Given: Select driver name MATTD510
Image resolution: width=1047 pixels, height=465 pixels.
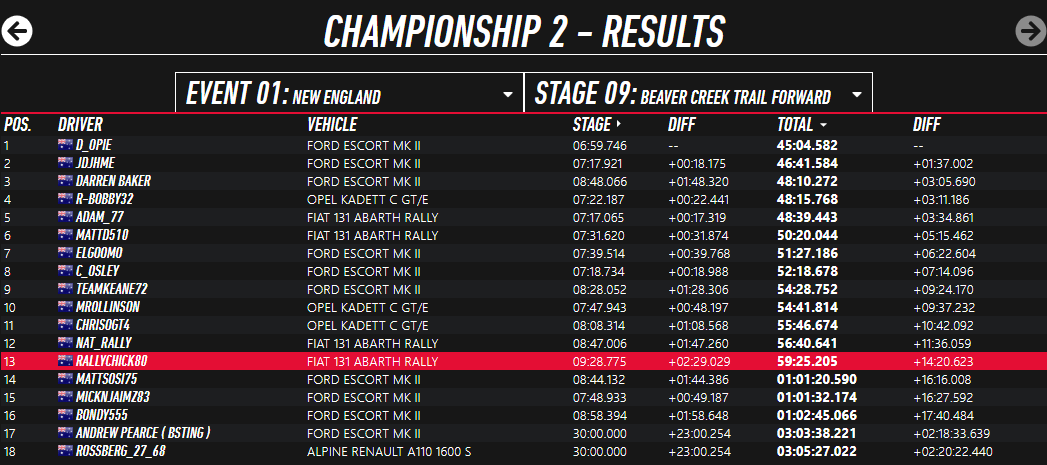Looking at the screenshot, I should (x=102, y=235).
